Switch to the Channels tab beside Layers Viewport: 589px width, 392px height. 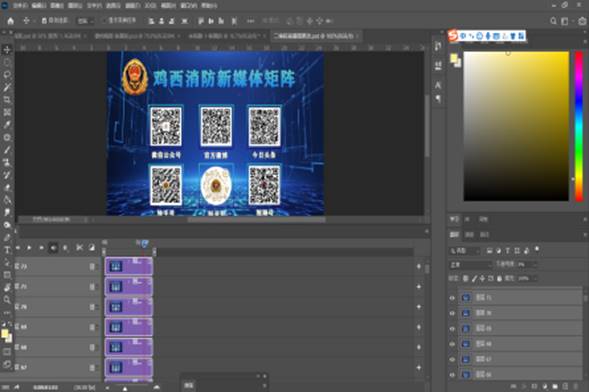point(470,235)
